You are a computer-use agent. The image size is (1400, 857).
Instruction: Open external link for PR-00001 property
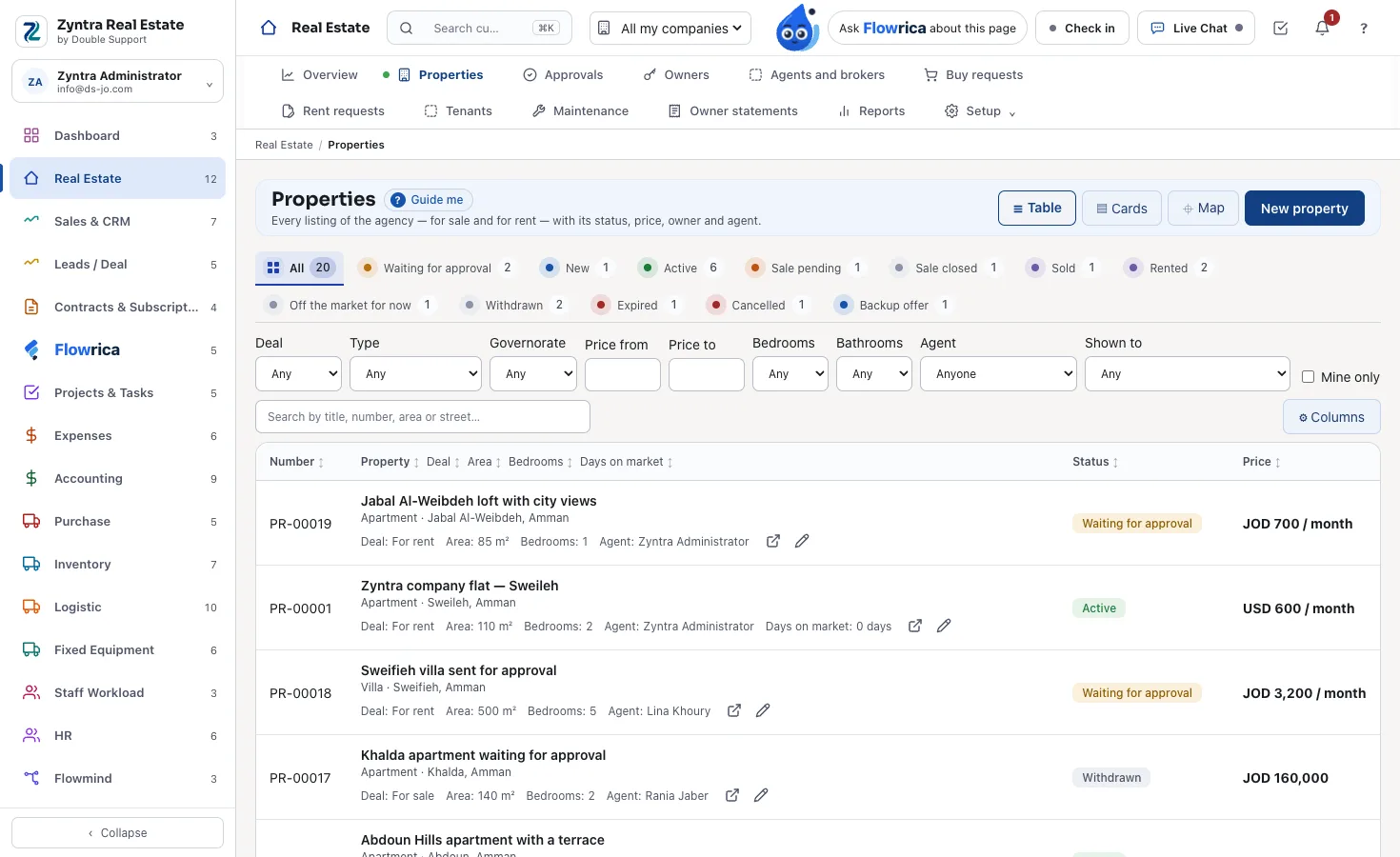915,626
